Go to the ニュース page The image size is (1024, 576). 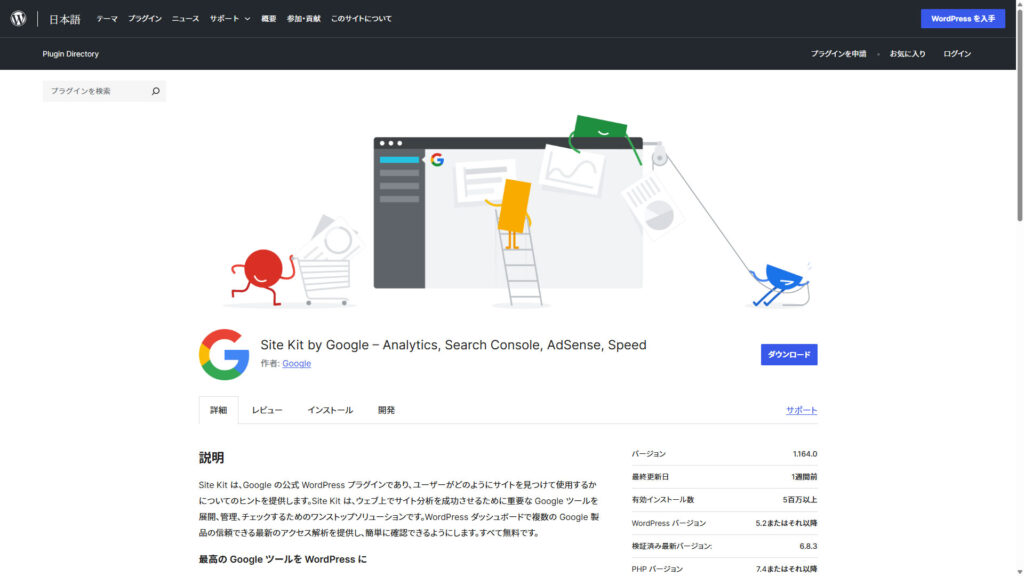point(185,19)
